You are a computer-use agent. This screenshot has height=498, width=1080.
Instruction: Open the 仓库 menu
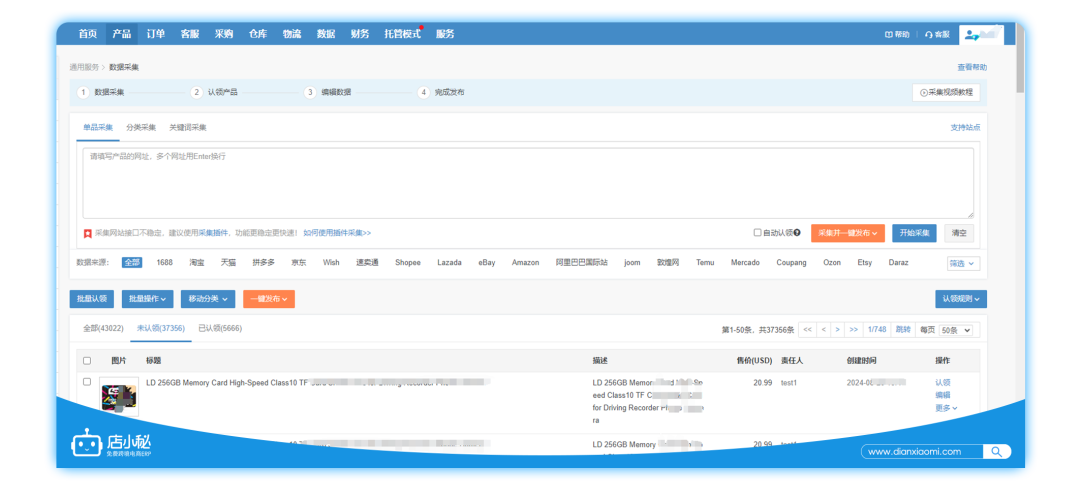click(258, 34)
